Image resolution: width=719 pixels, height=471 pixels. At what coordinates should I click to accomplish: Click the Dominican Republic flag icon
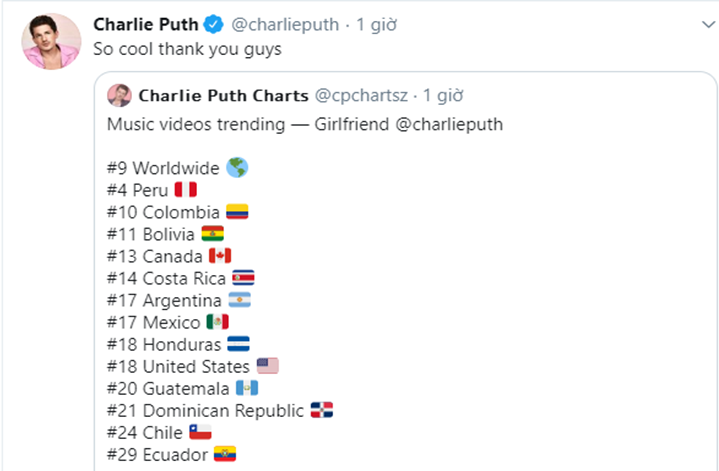click(x=321, y=410)
